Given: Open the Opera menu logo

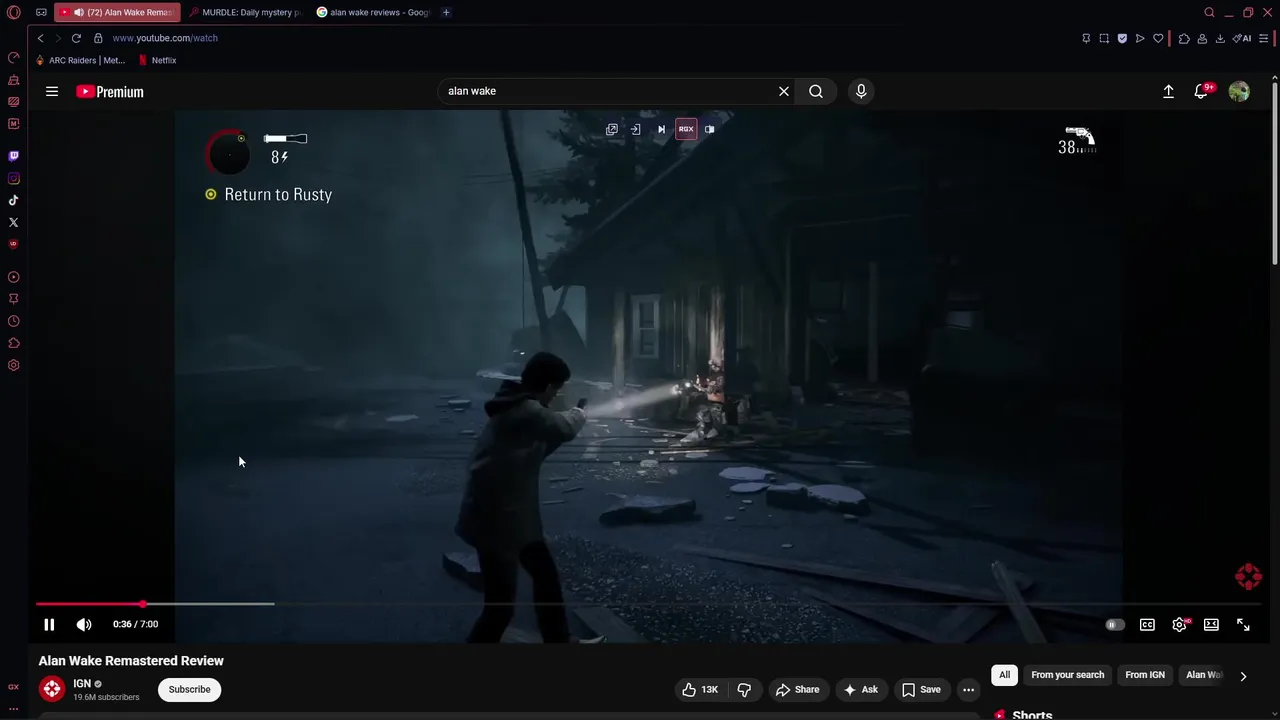Looking at the screenshot, I should coord(14,12).
